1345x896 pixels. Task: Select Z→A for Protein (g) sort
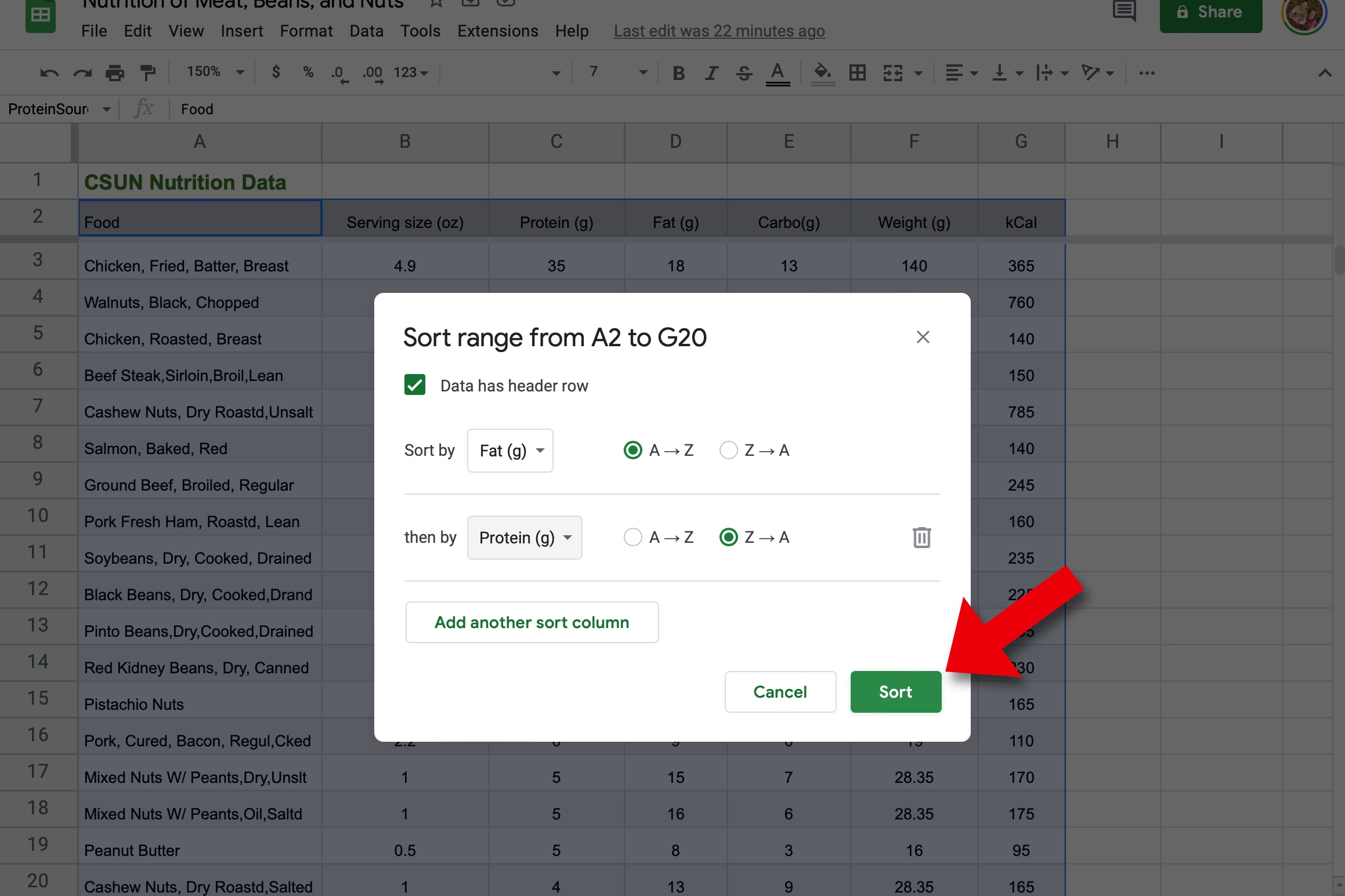729,537
